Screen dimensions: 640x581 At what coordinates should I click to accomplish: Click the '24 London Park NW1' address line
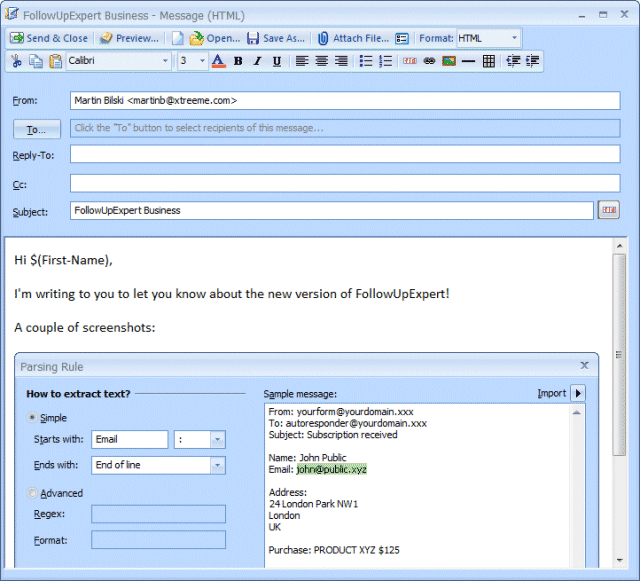click(313, 504)
